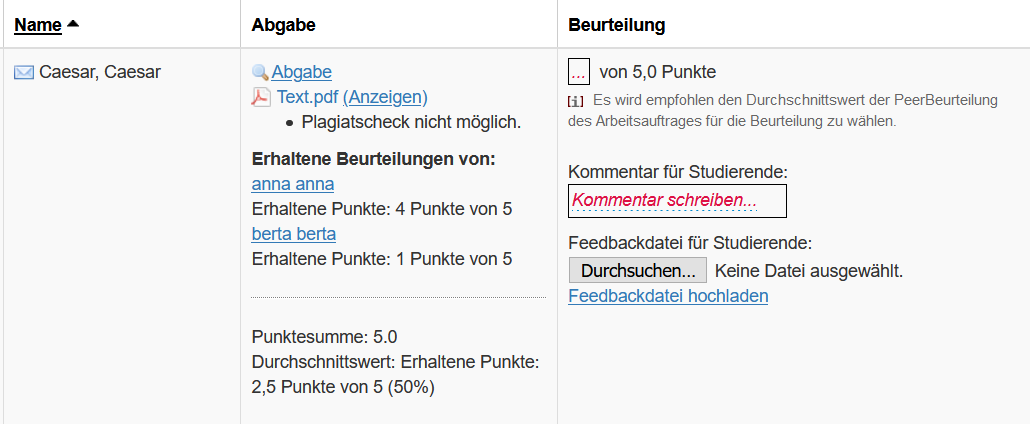Click the Durchsuchen... file browse button
1030x424 pixels.
coord(637,271)
